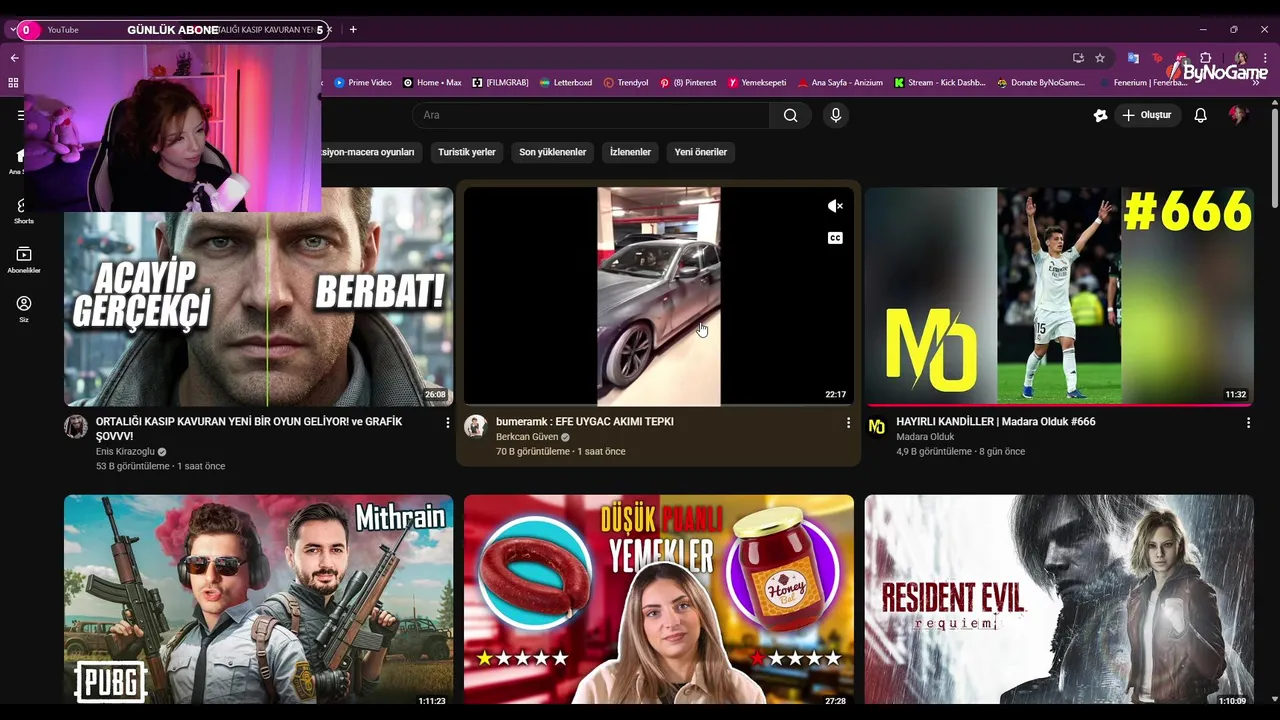Bookmark this page with the star icon
This screenshot has width=1280, height=720.
[x=1100, y=58]
